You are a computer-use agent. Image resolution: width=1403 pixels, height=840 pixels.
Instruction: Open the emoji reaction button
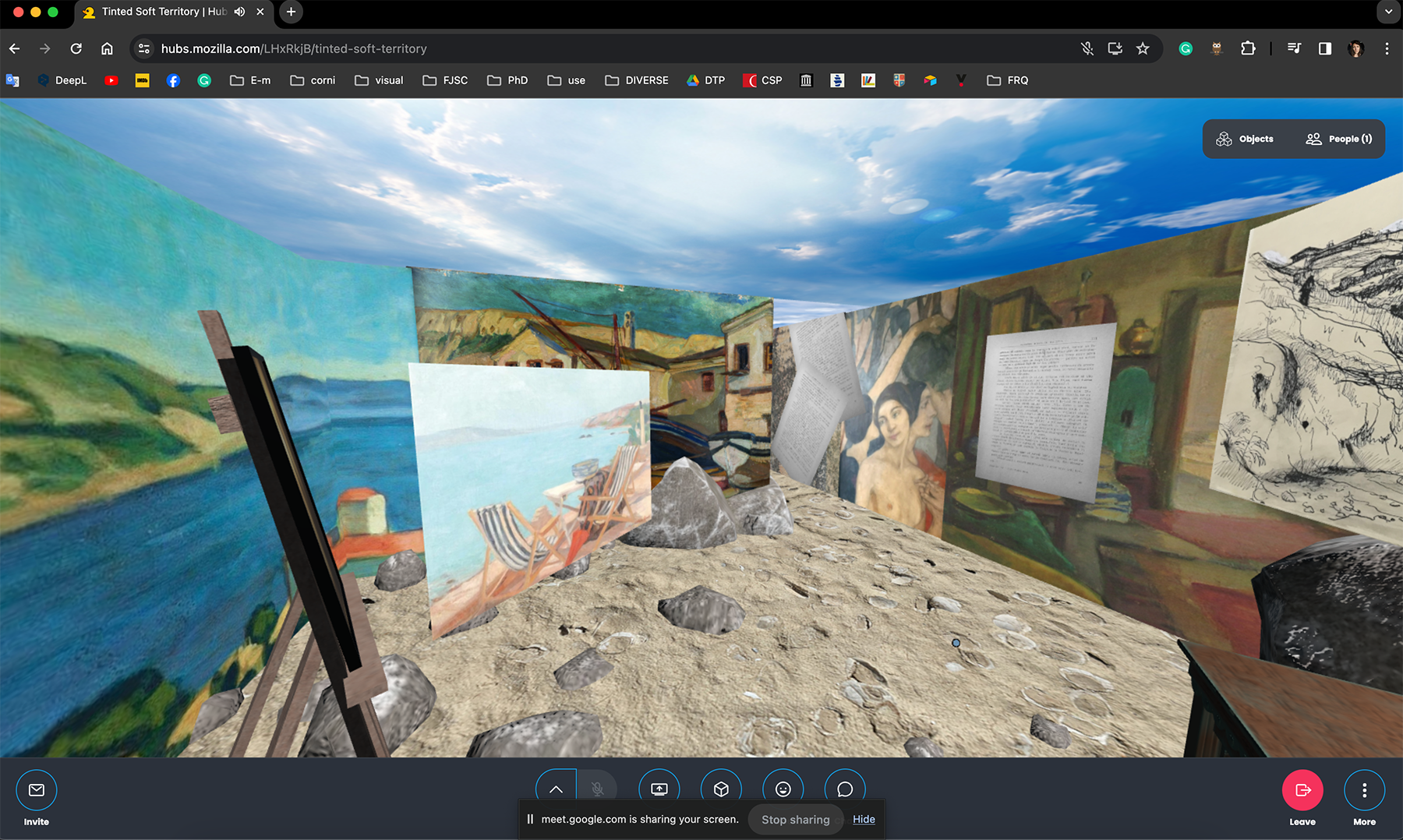[783, 789]
